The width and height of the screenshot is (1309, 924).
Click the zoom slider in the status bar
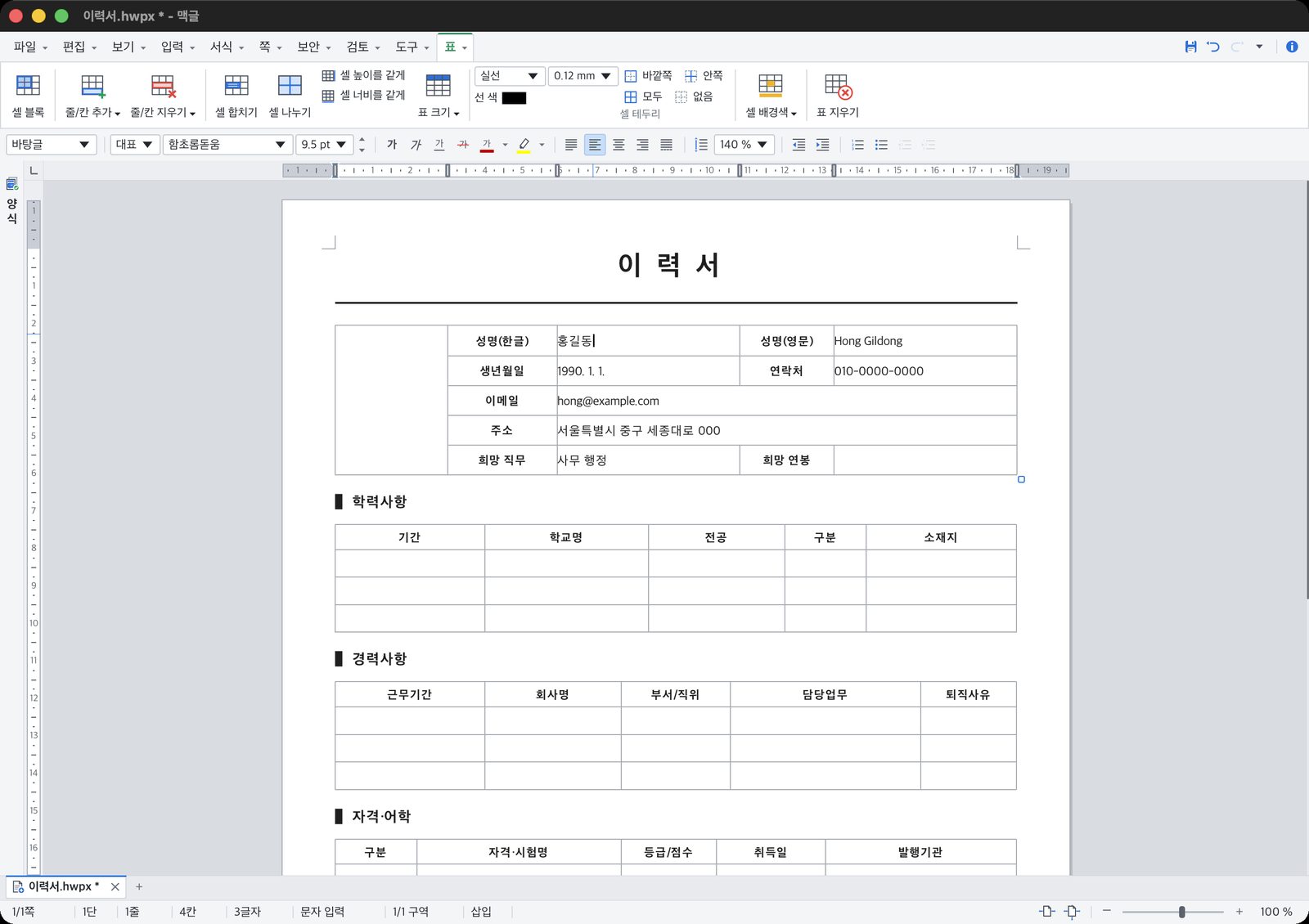coord(1172,911)
